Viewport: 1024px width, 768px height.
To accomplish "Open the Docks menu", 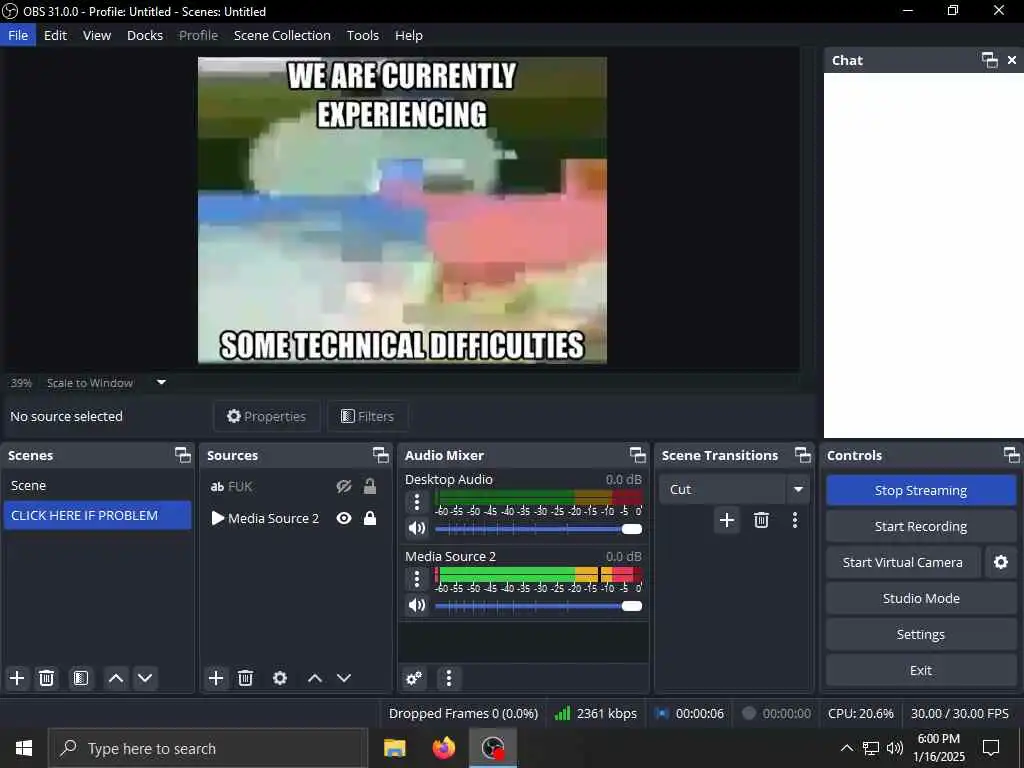I will 145,35.
